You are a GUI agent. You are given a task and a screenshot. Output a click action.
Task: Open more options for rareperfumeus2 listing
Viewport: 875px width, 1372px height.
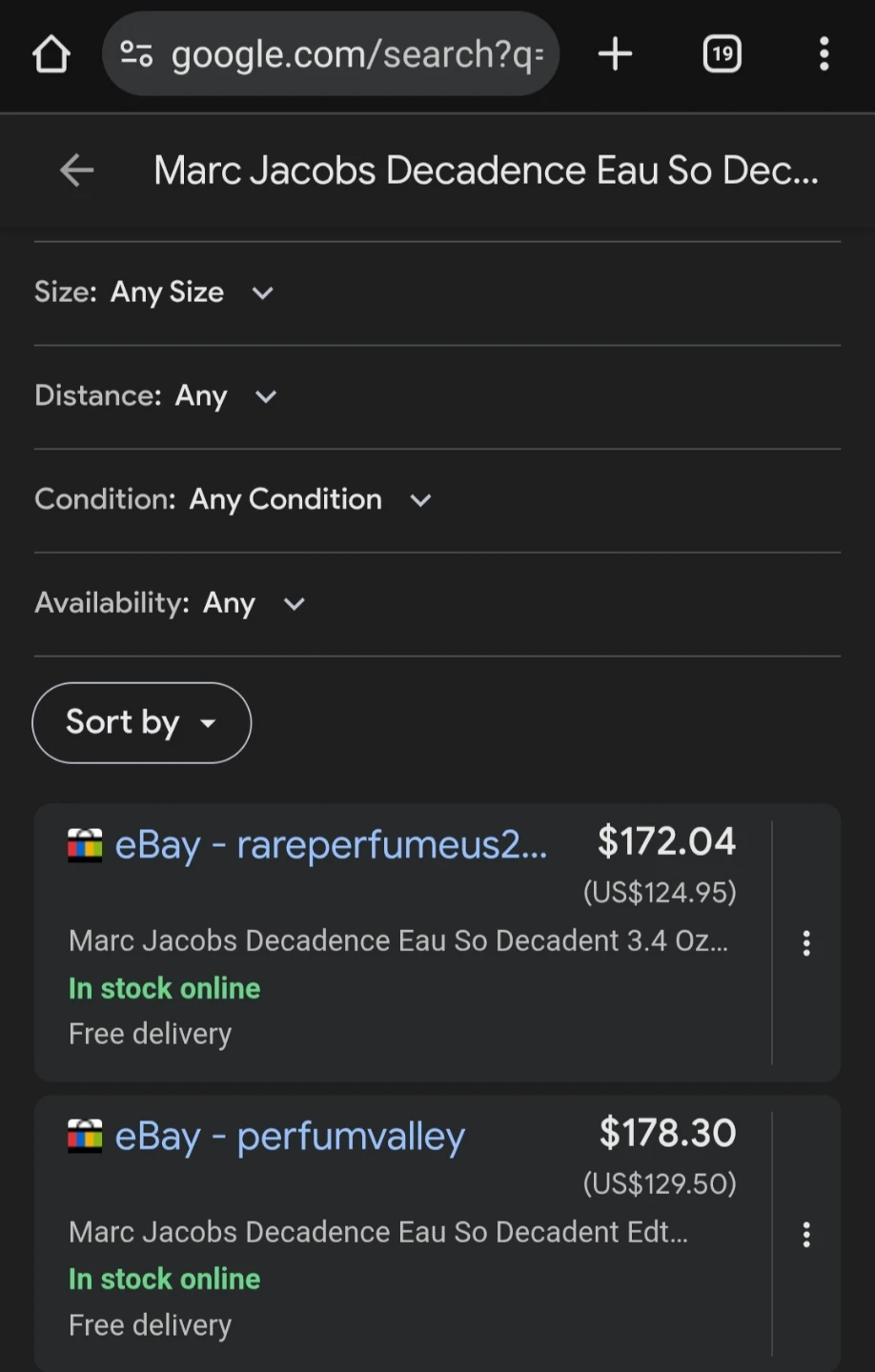pos(806,943)
